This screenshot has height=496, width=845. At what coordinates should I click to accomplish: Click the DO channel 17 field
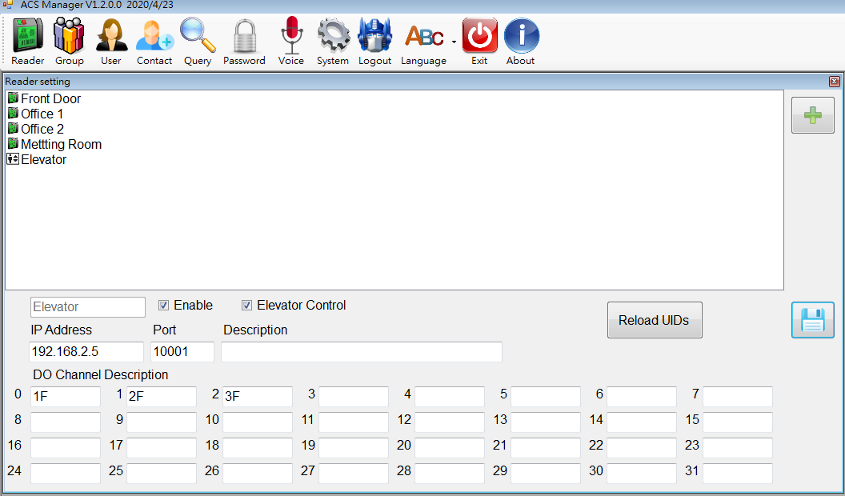click(x=161, y=448)
